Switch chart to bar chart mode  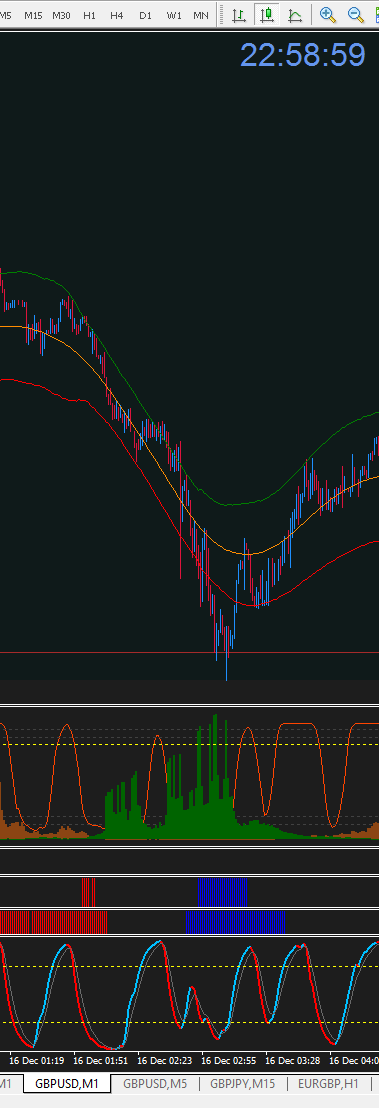(x=240, y=14)
